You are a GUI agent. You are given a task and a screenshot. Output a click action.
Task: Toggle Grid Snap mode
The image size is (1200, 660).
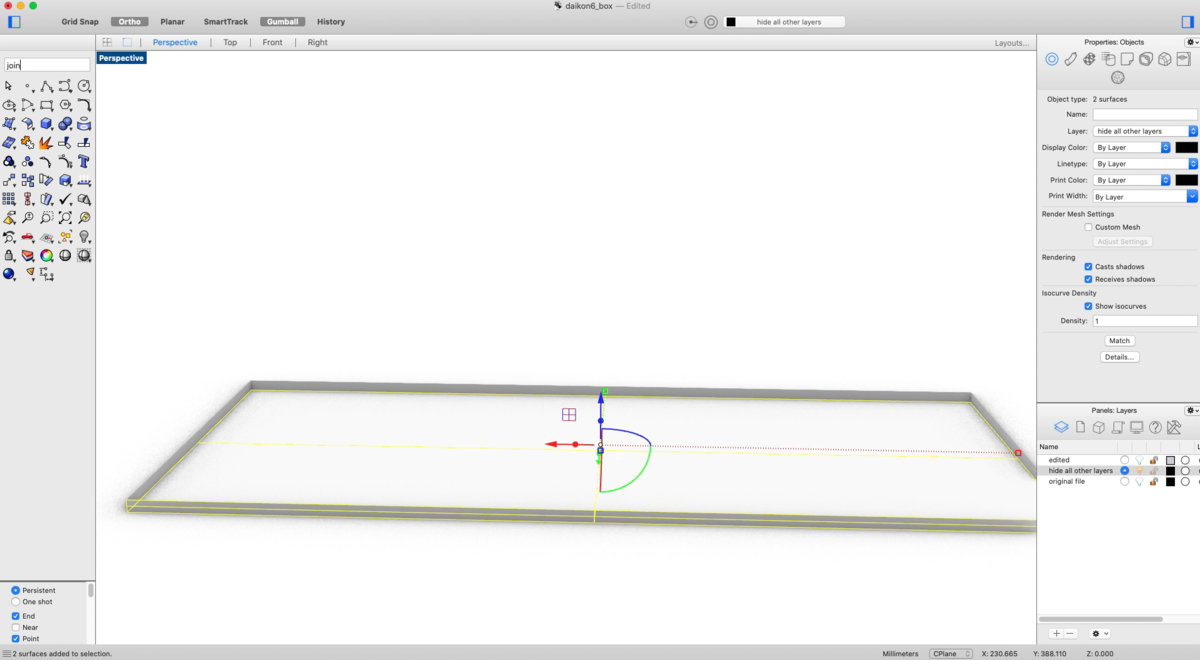click(79, 21)
